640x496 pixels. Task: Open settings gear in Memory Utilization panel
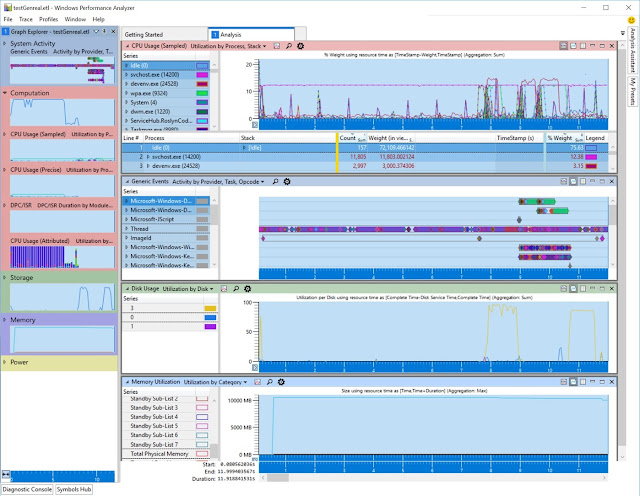tap(281, 382)
